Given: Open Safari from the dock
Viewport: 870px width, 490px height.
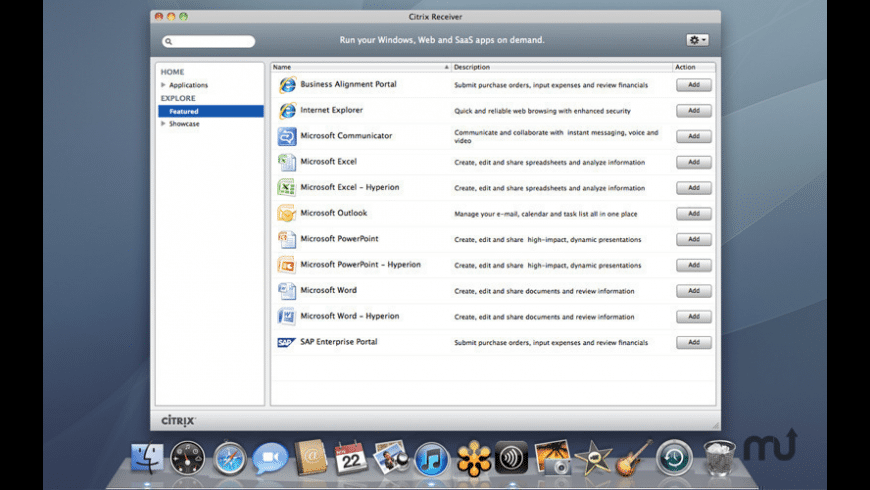Looking at the screenshot, I should coord(229,458).
